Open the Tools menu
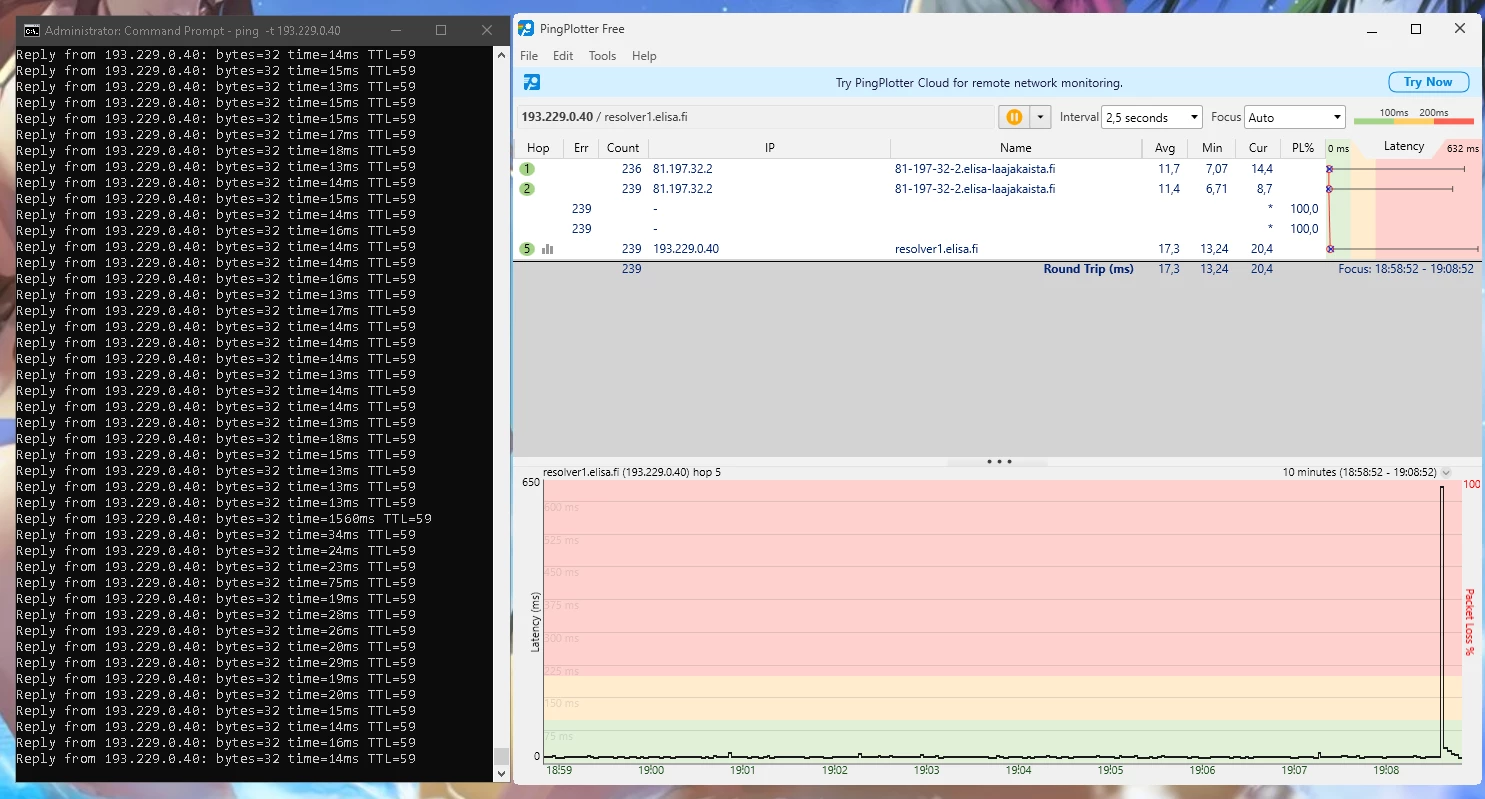Viewport: 1485px width, 799px height. tap(602, 56)
